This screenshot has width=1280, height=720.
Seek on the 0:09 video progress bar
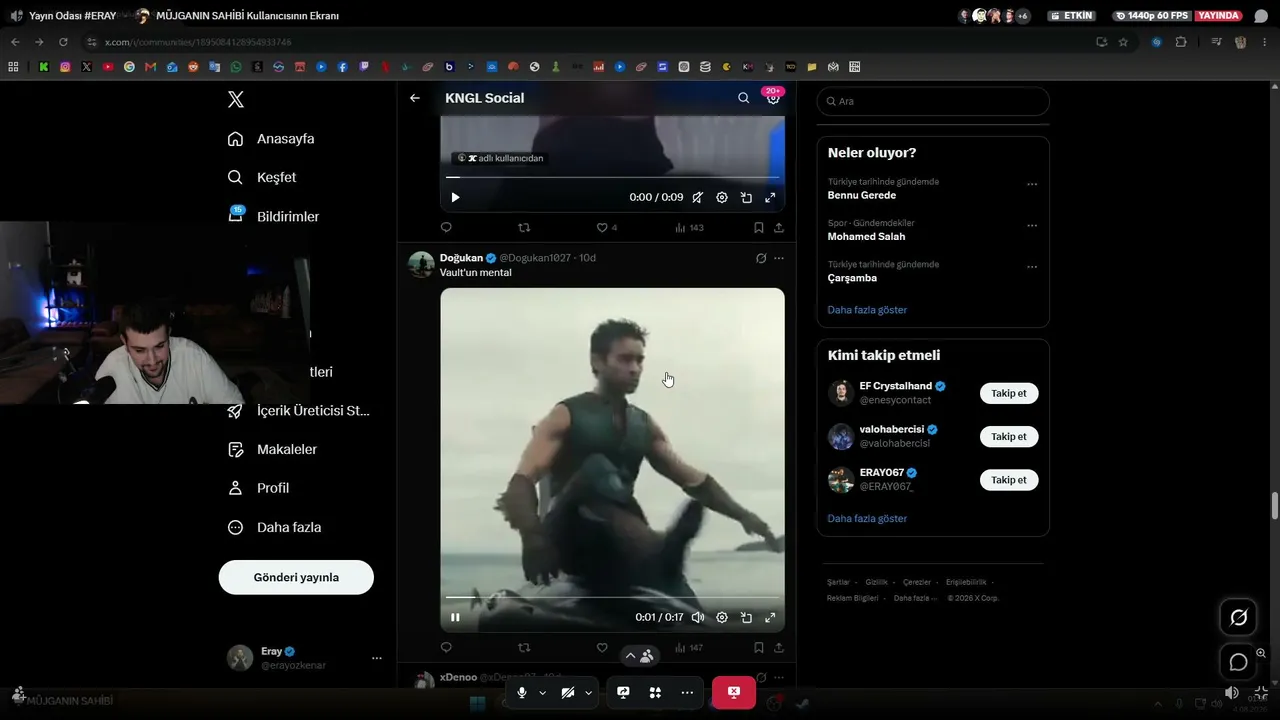(x=612, y=177)
